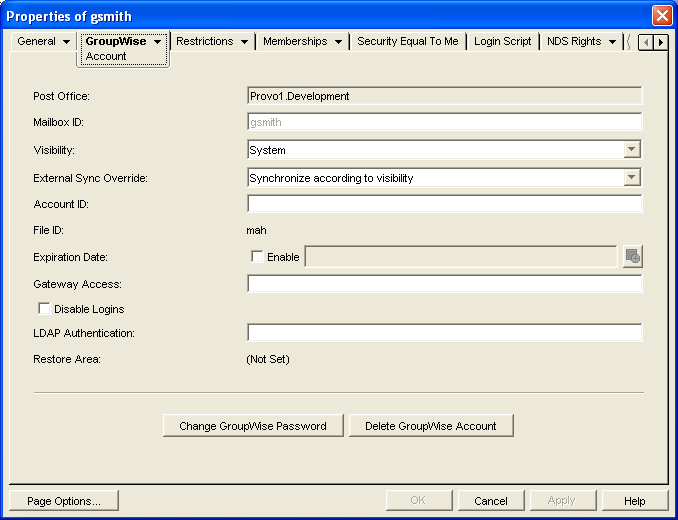Go to the Security Equal To Me tab
This screenshot has width=678, height=520.
pyautogui.click(x=408, y=41)
